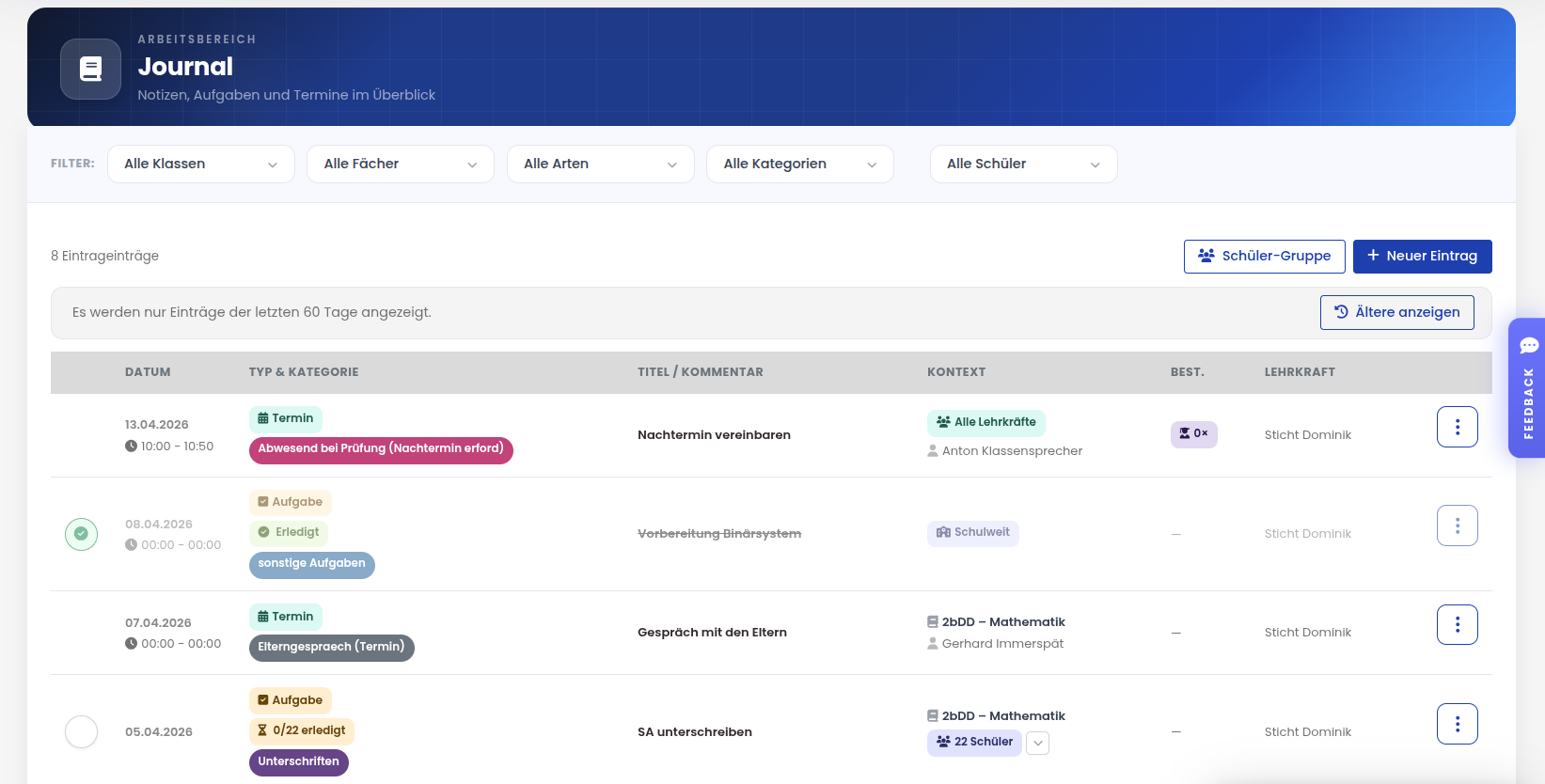
Task: Show older entries via Ältere anzeigen
Action: [x=1396, y=312]
